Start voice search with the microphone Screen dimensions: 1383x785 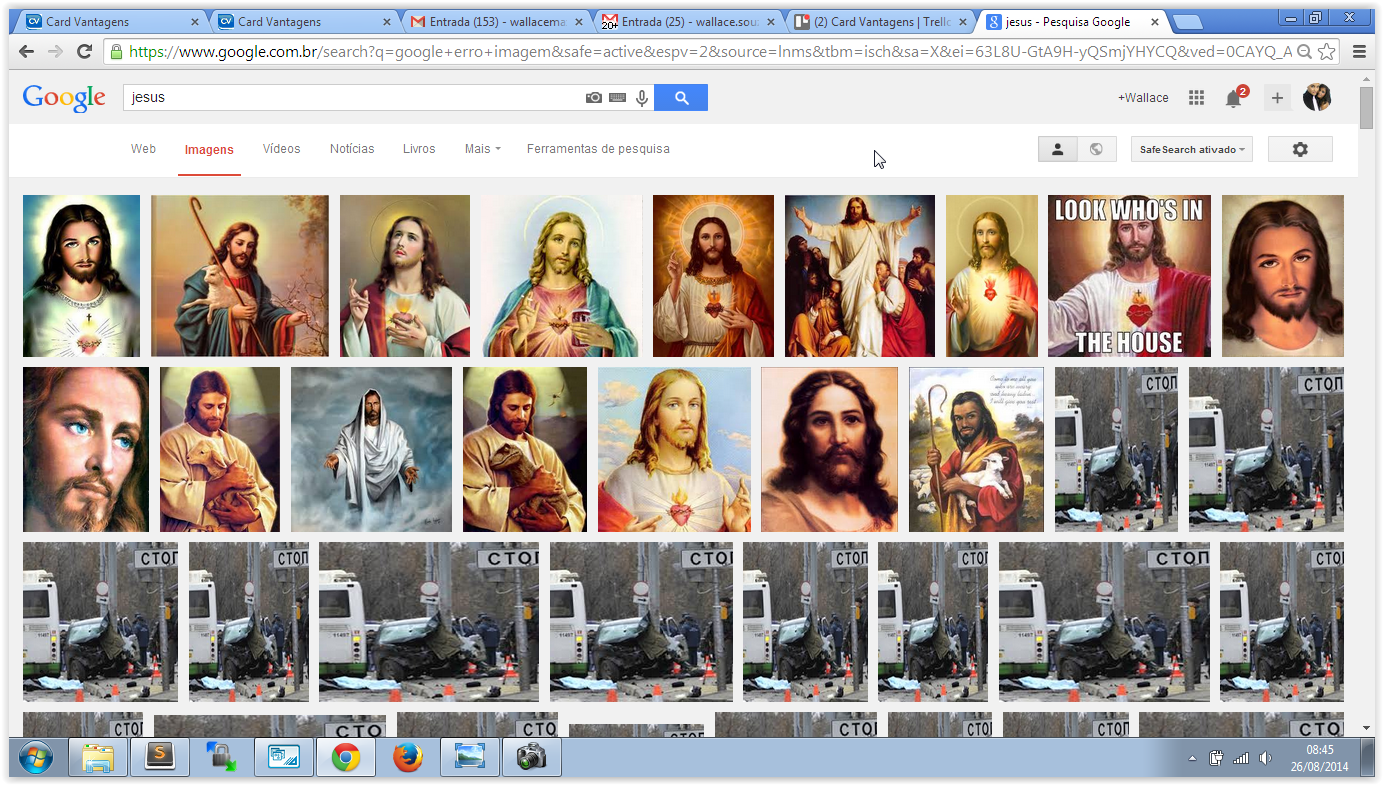coord(641,97)
